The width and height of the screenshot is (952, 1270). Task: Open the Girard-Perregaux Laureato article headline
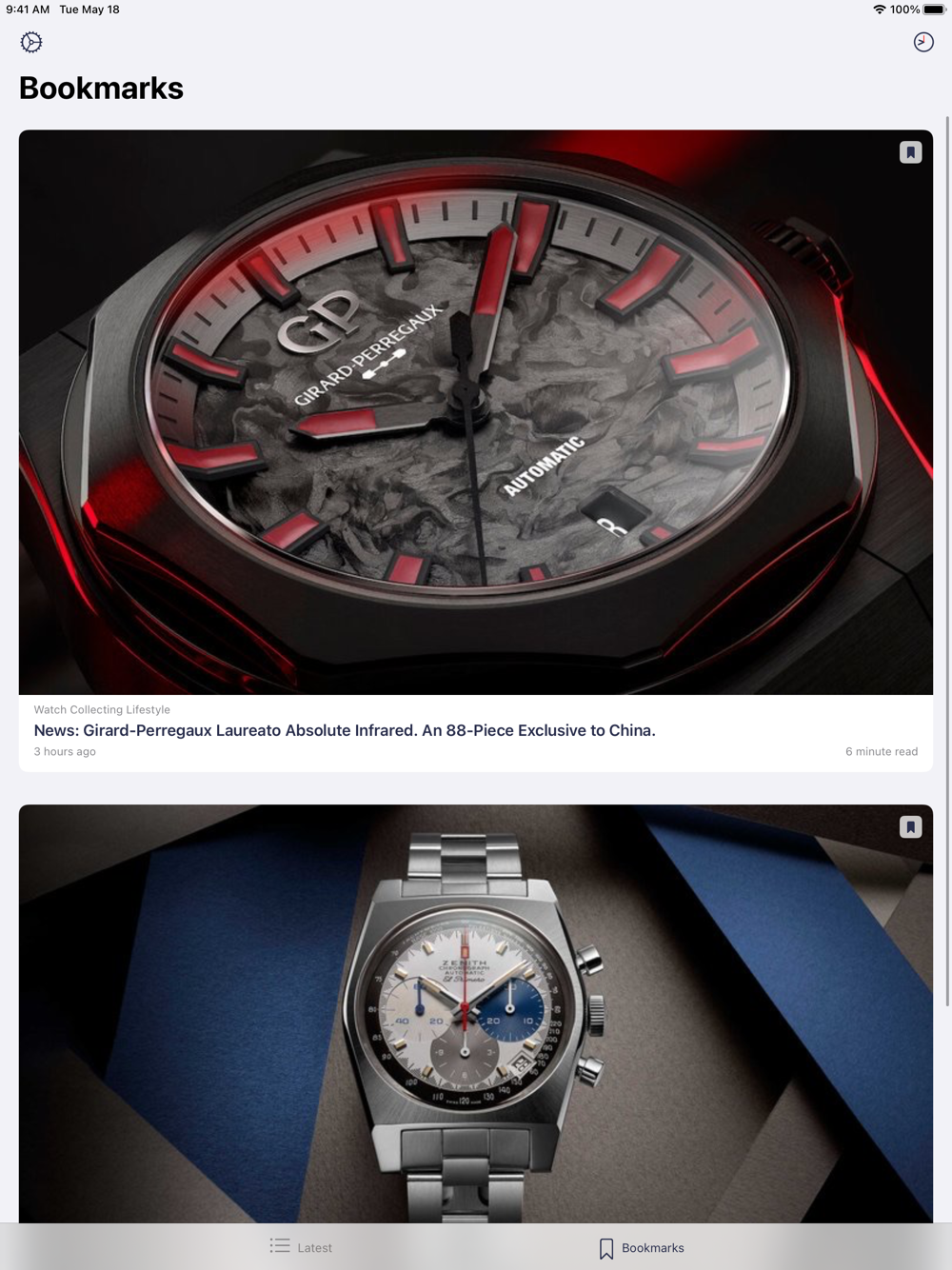tap(345, 730)
